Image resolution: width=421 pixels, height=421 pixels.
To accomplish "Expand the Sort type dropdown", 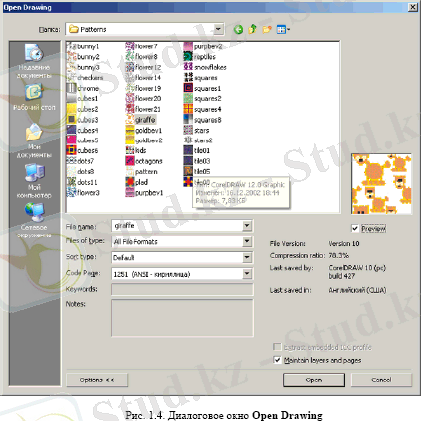I will pos(247,257).
